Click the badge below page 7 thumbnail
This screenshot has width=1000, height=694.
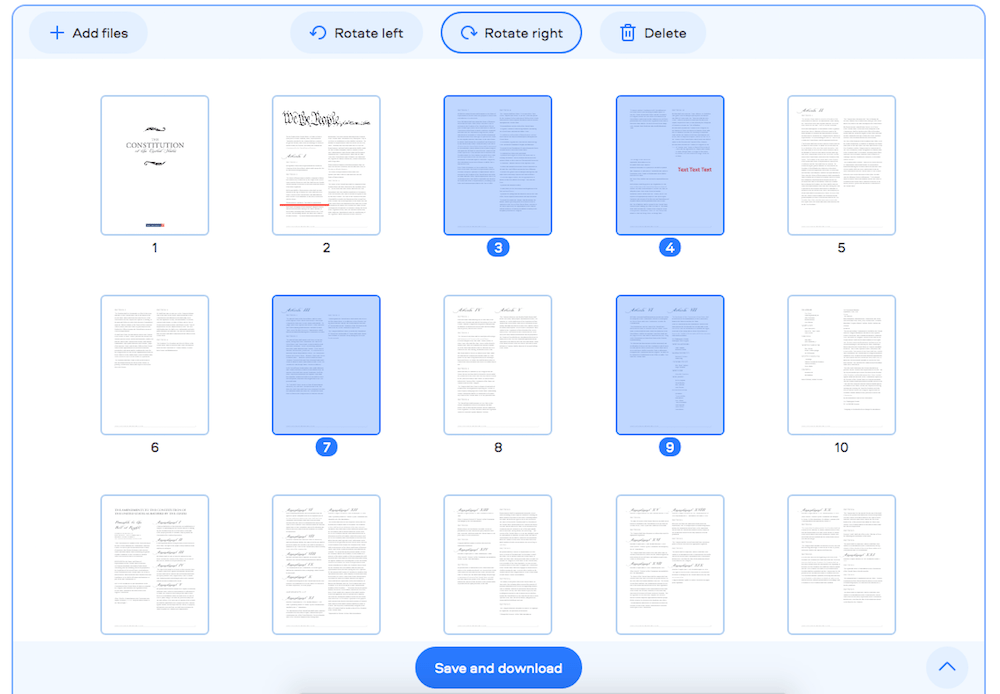click(x=326, y=447)
